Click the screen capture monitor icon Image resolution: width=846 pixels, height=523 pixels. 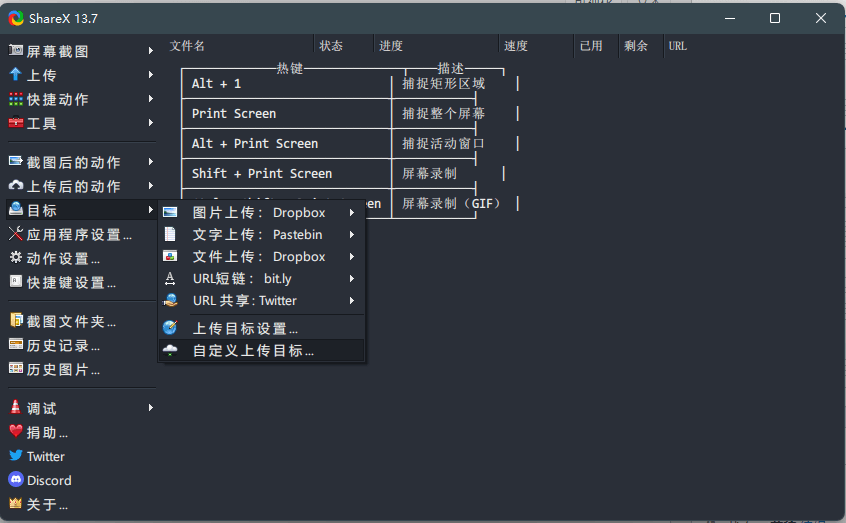16,51
